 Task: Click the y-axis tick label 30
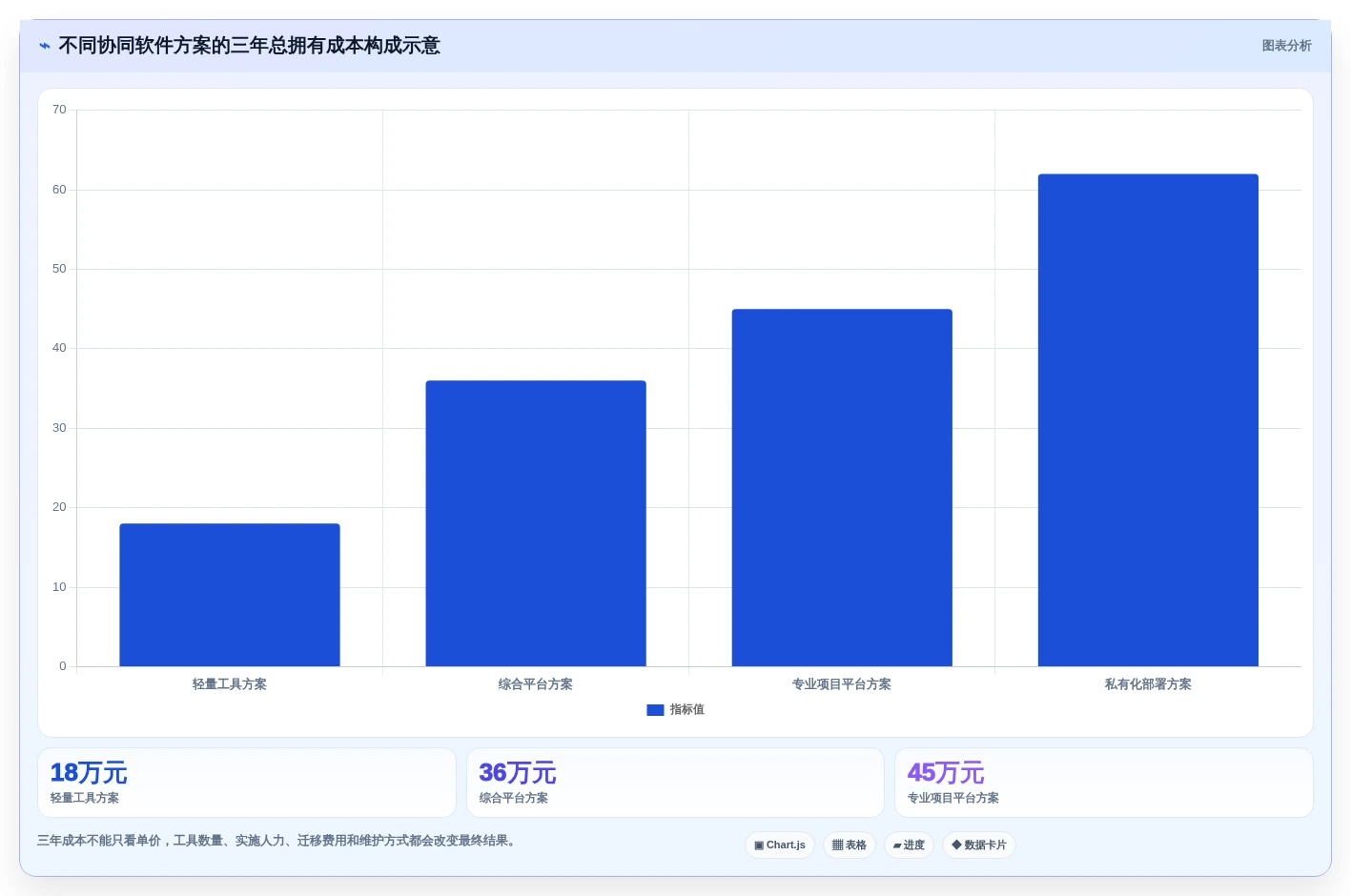[59, 428]
